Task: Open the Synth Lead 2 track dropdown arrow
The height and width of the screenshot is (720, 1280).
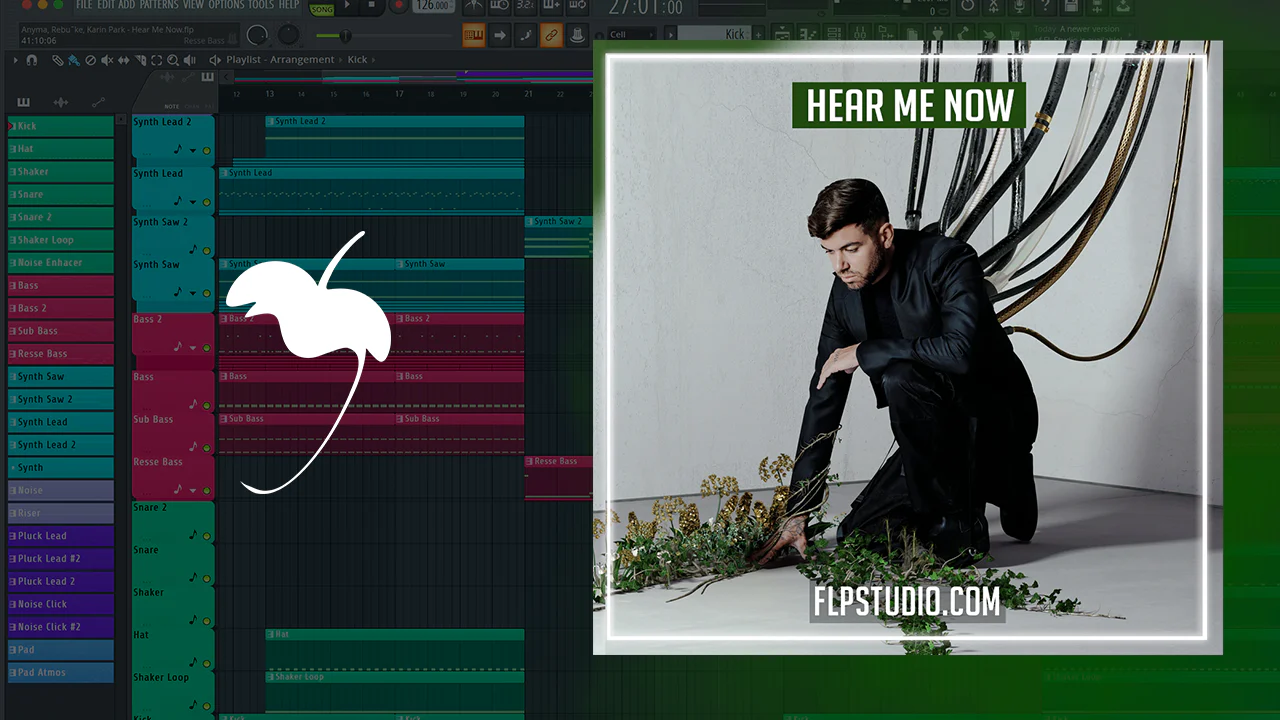Action: click(193, 151)
